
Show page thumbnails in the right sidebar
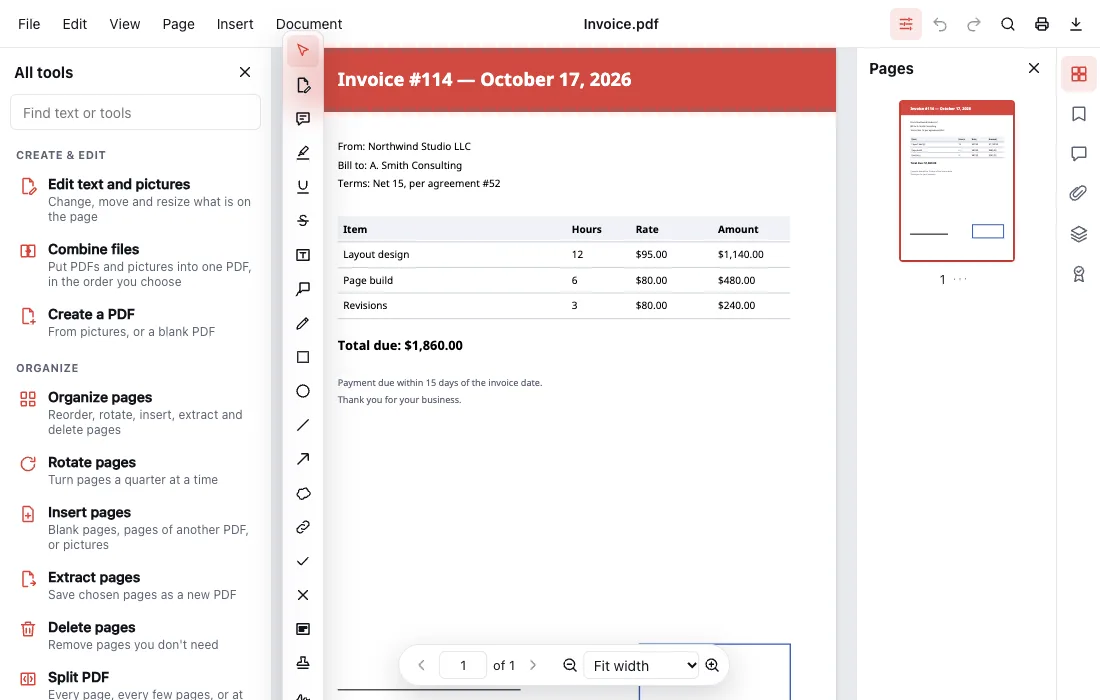[1078, 74]
